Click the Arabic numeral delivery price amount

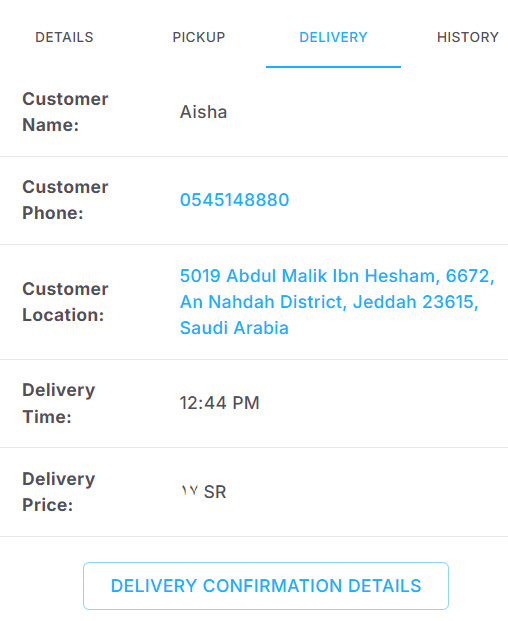point(190,491)
